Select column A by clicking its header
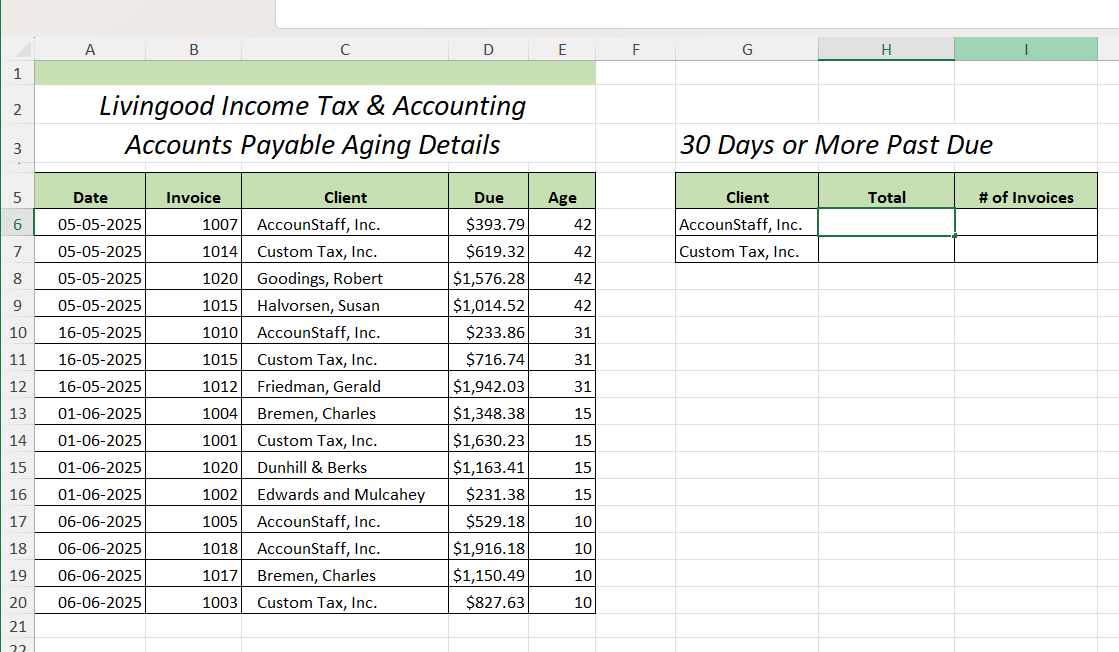This screenshot has width=1119, height=652. (x=90, y=48)
